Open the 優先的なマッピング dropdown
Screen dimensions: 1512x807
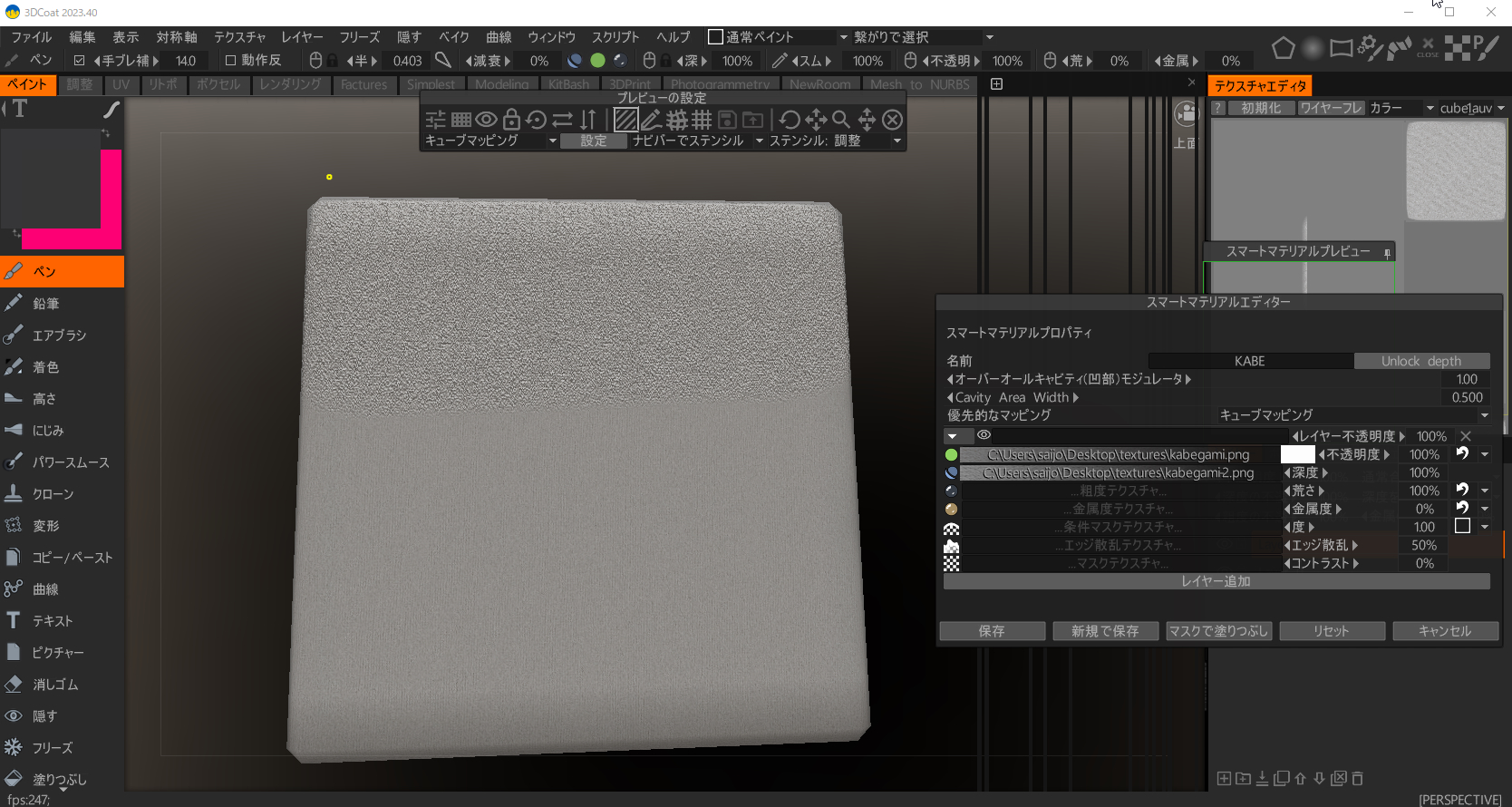(1352, 415)
